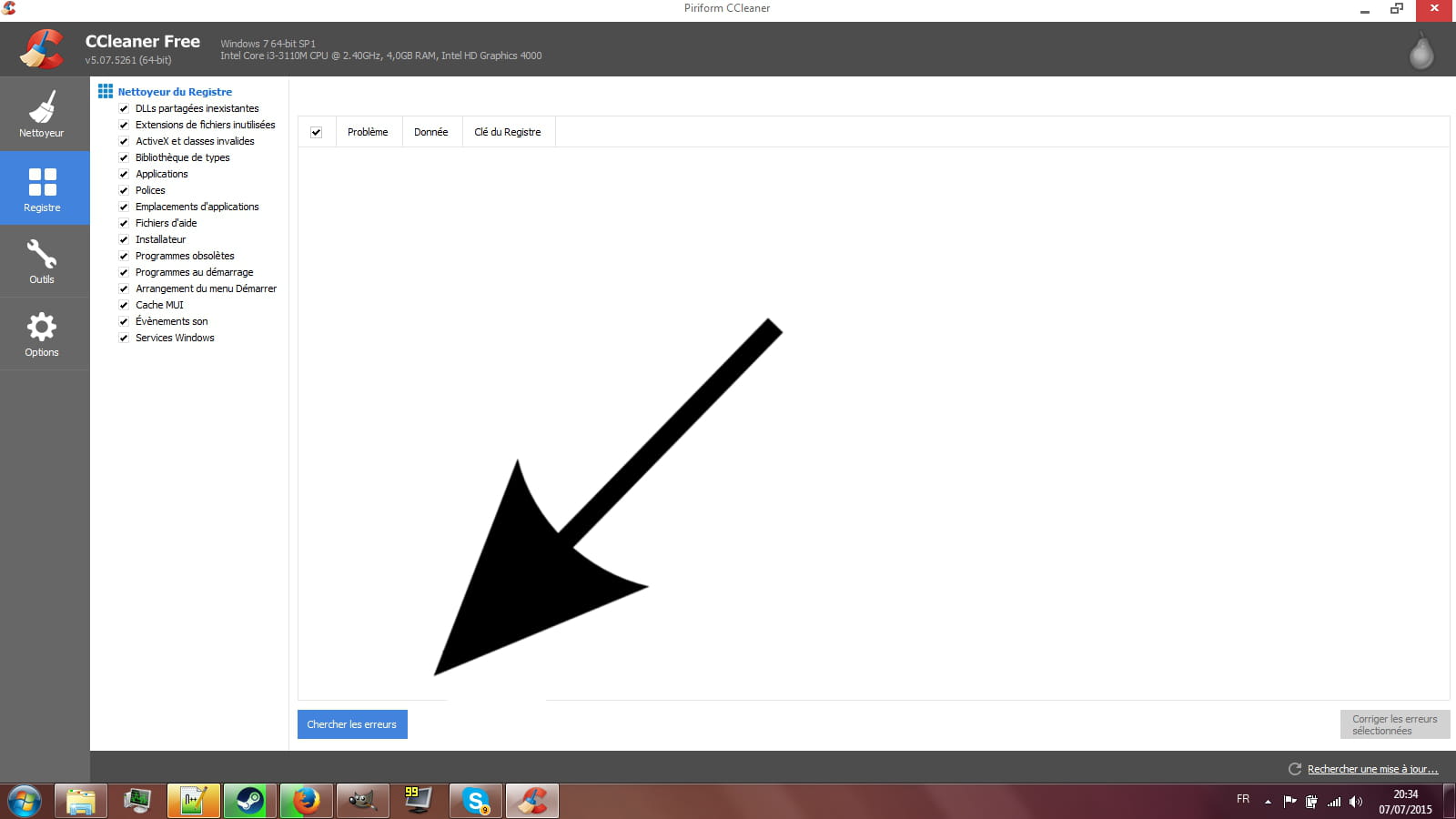The width and height of the screenshot is (1456, 819).
Task: Open the Outils wrench section
Action: coord(43,261)
